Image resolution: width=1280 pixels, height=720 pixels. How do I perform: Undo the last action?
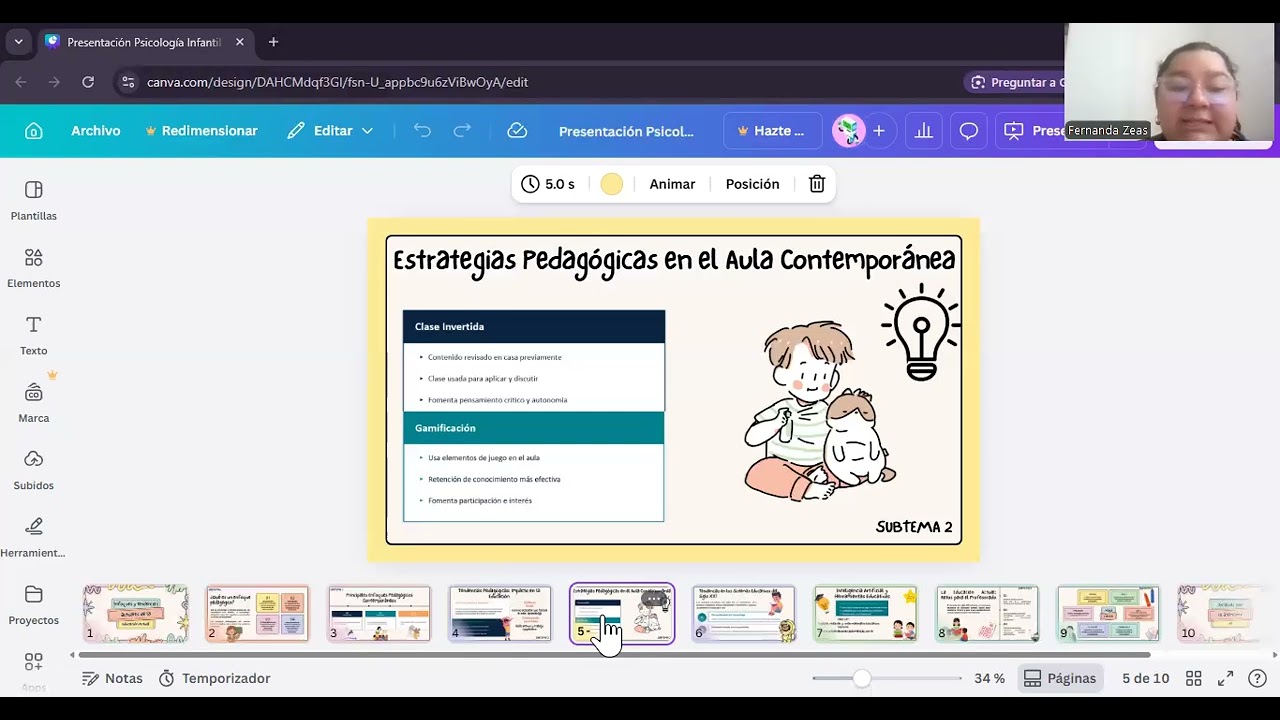tap(422, 131)
